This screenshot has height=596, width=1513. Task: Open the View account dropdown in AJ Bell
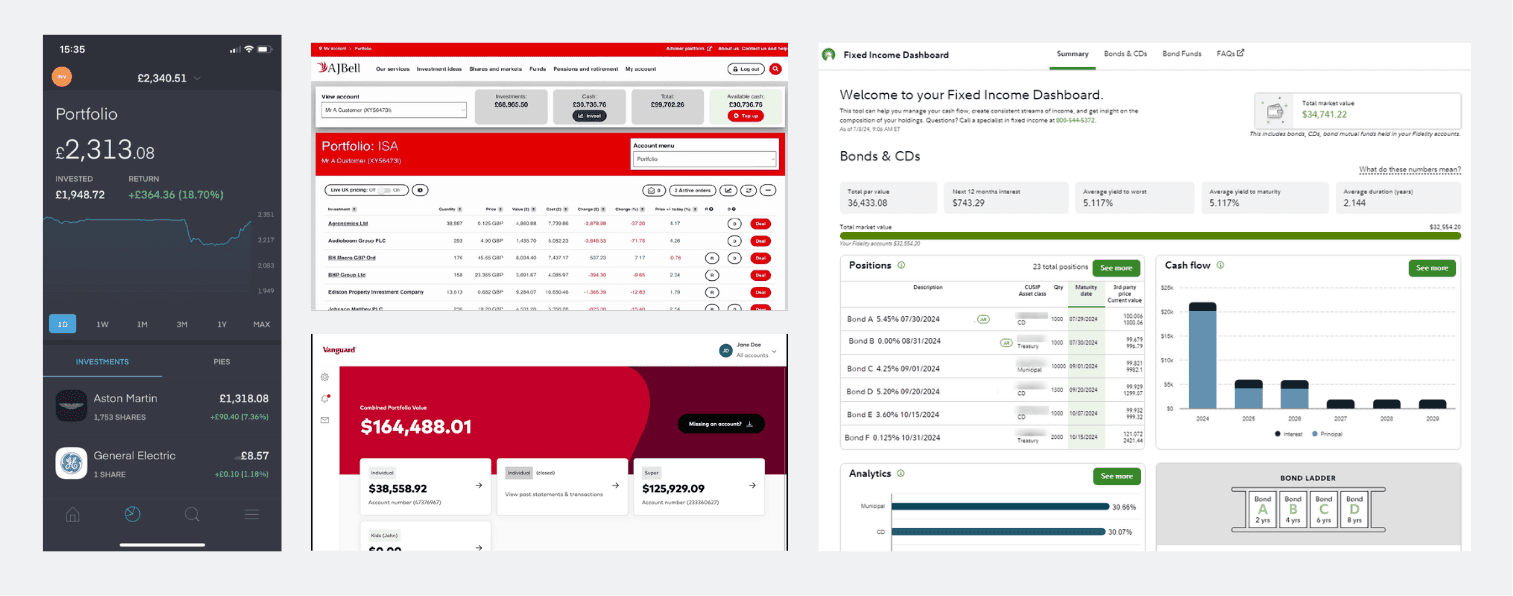(x=394, y=109)
